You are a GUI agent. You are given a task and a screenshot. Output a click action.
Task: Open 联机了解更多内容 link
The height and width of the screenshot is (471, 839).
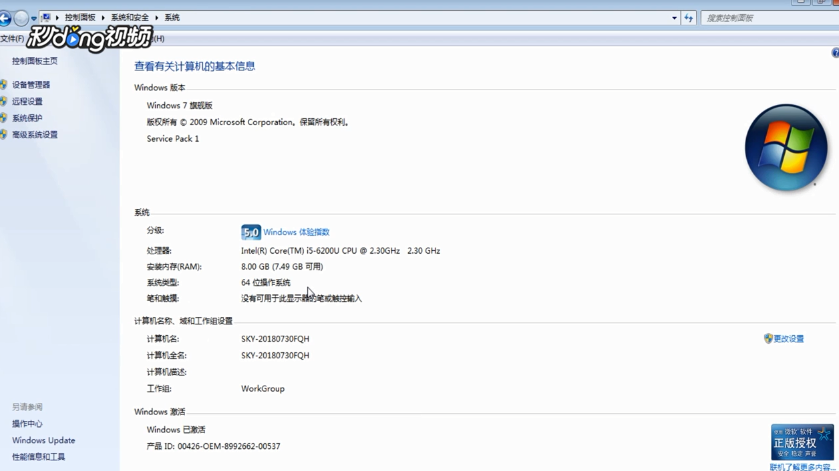tap(802, 467)
